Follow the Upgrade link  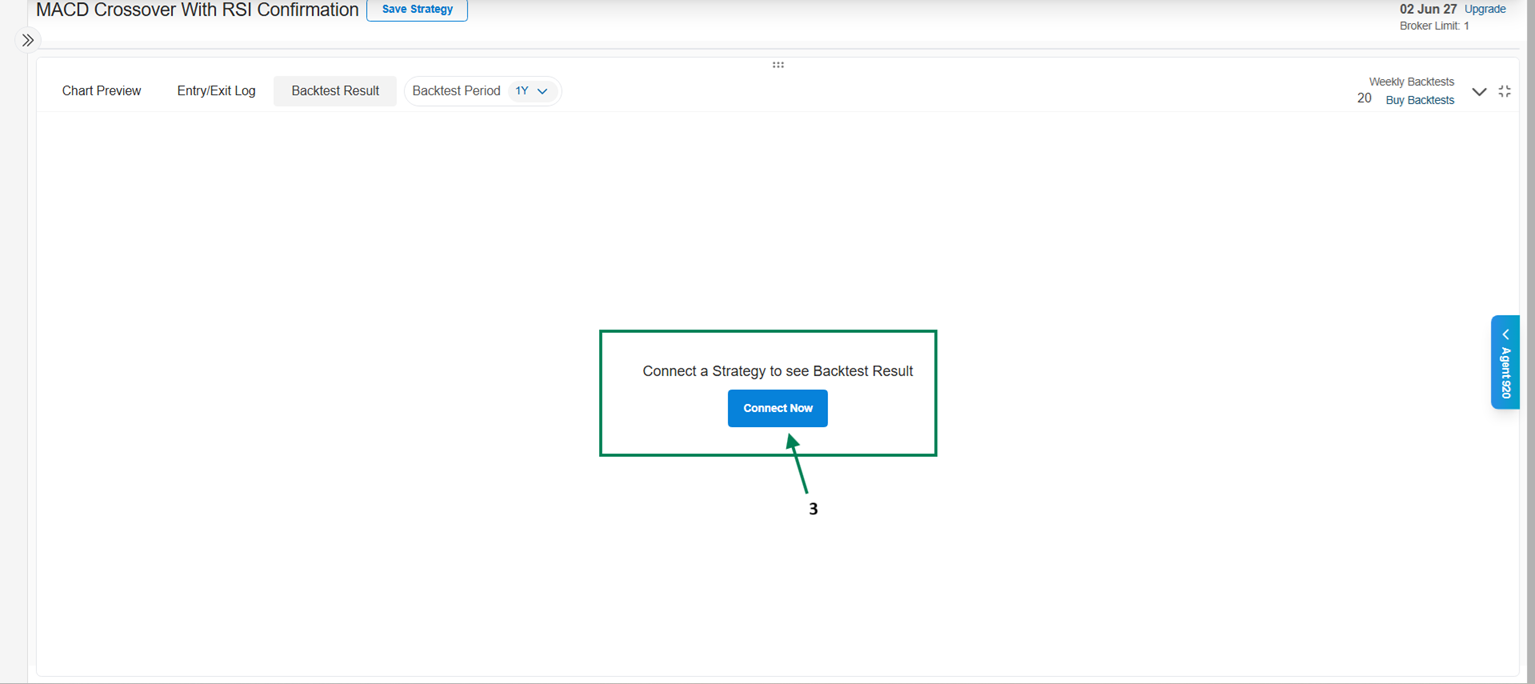[x=1485, y=9]
